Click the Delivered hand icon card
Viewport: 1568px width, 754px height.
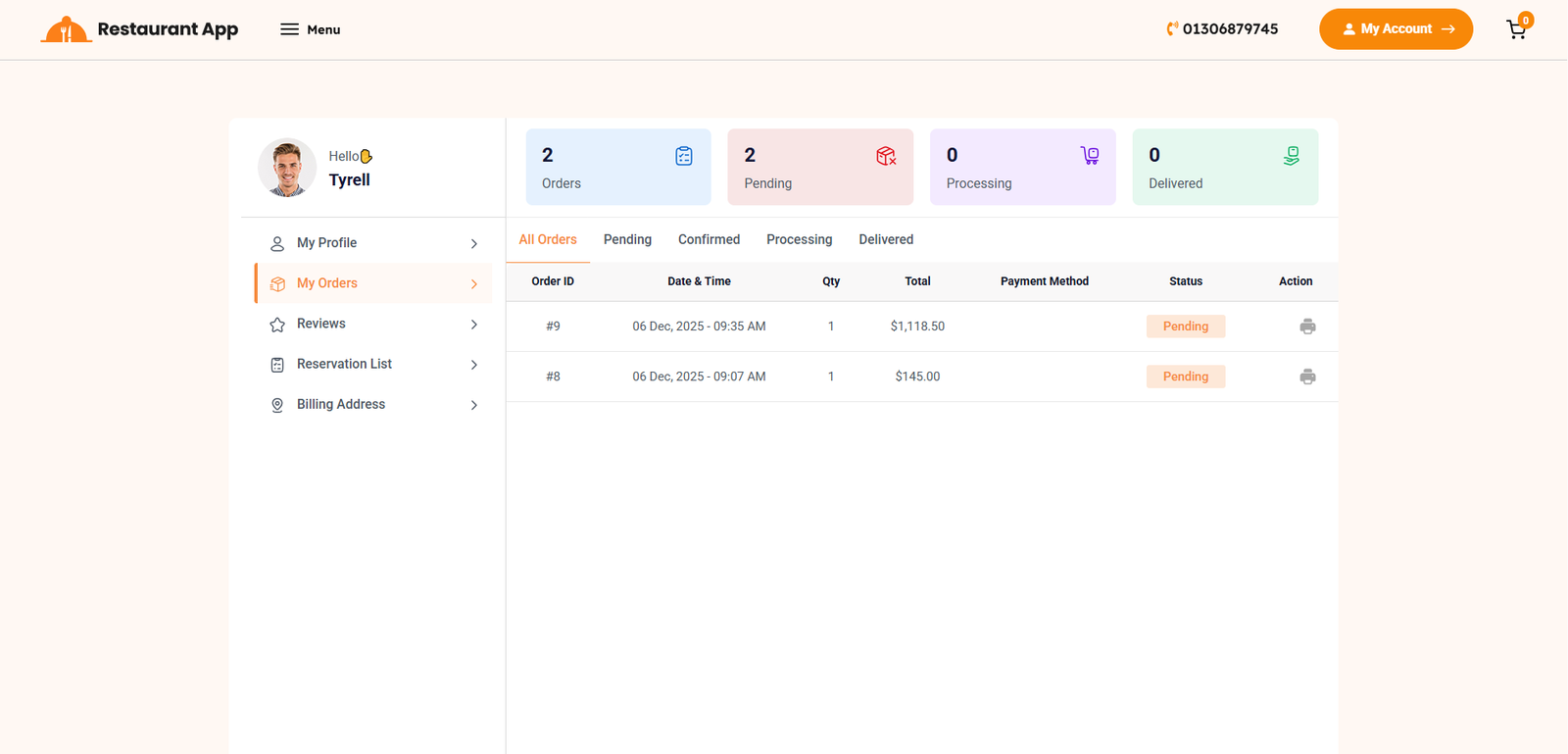1292,156
